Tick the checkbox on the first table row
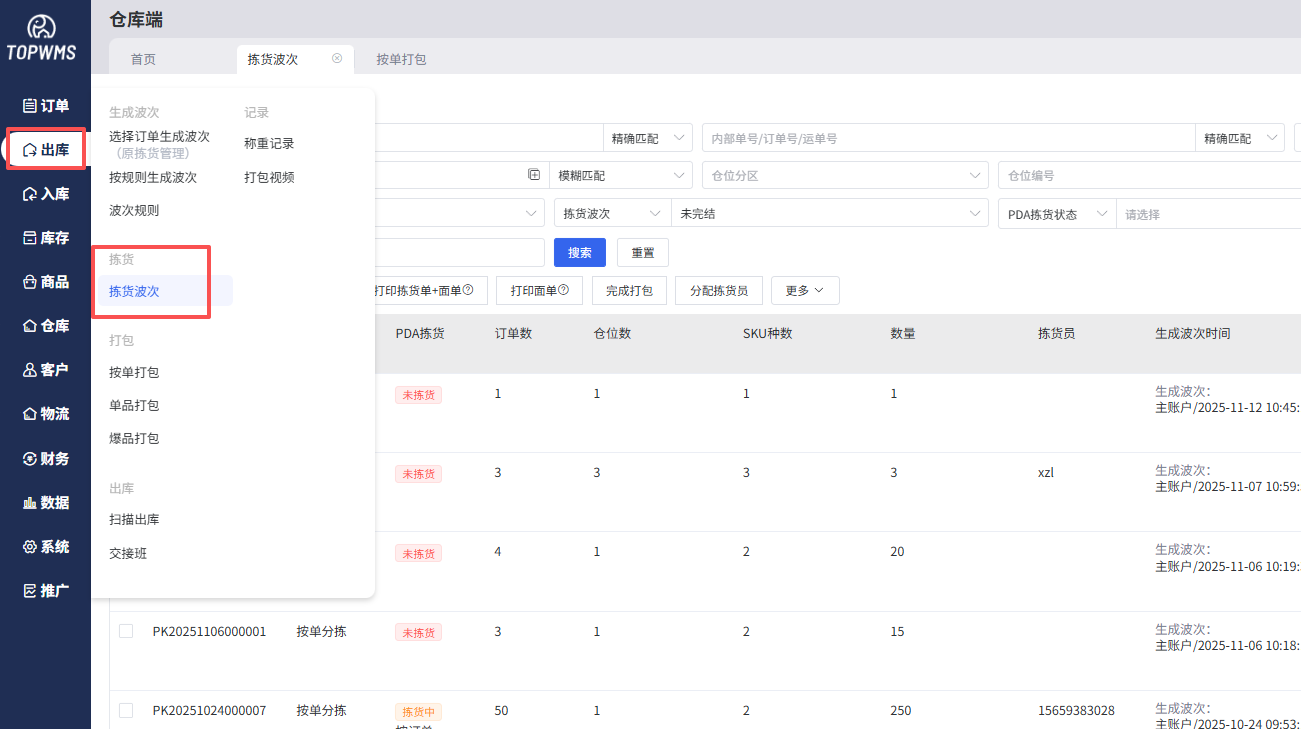 coord(126,394)
